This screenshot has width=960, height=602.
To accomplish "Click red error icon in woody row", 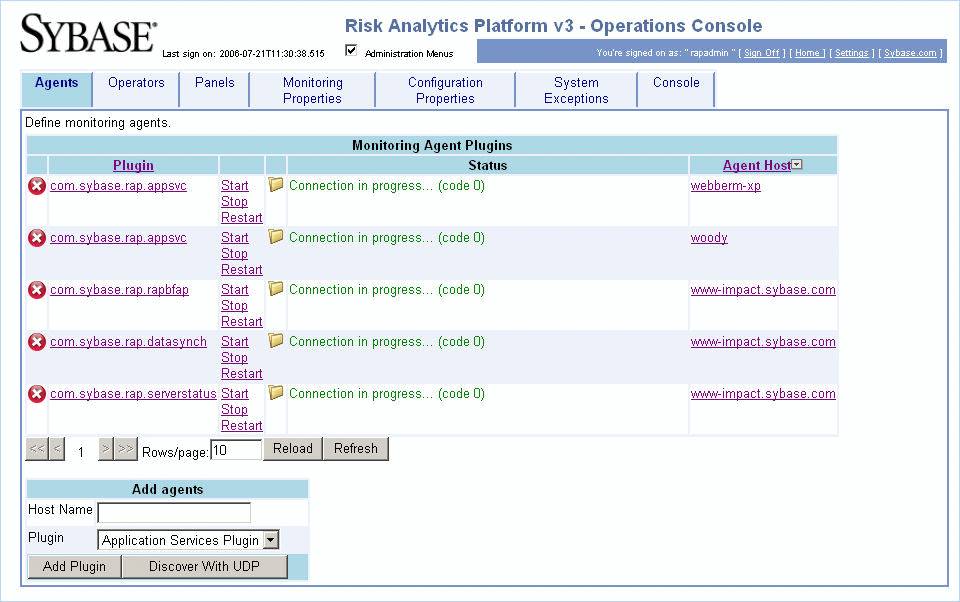I will pos(37,238).
